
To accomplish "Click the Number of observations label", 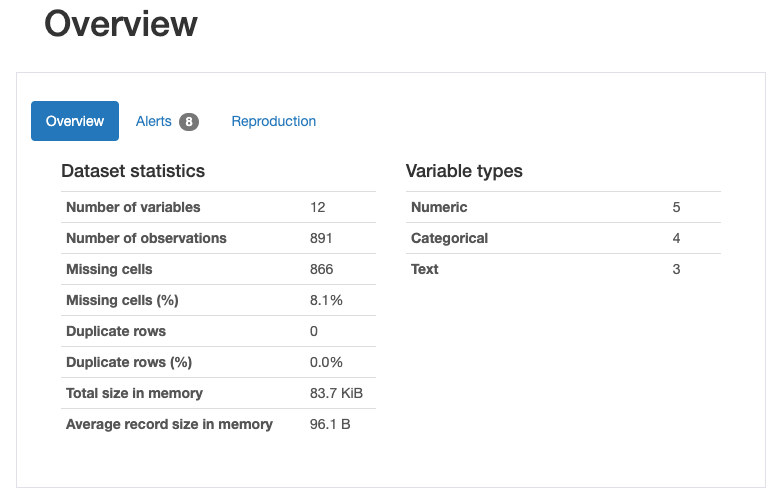I will tap(146, 238).
